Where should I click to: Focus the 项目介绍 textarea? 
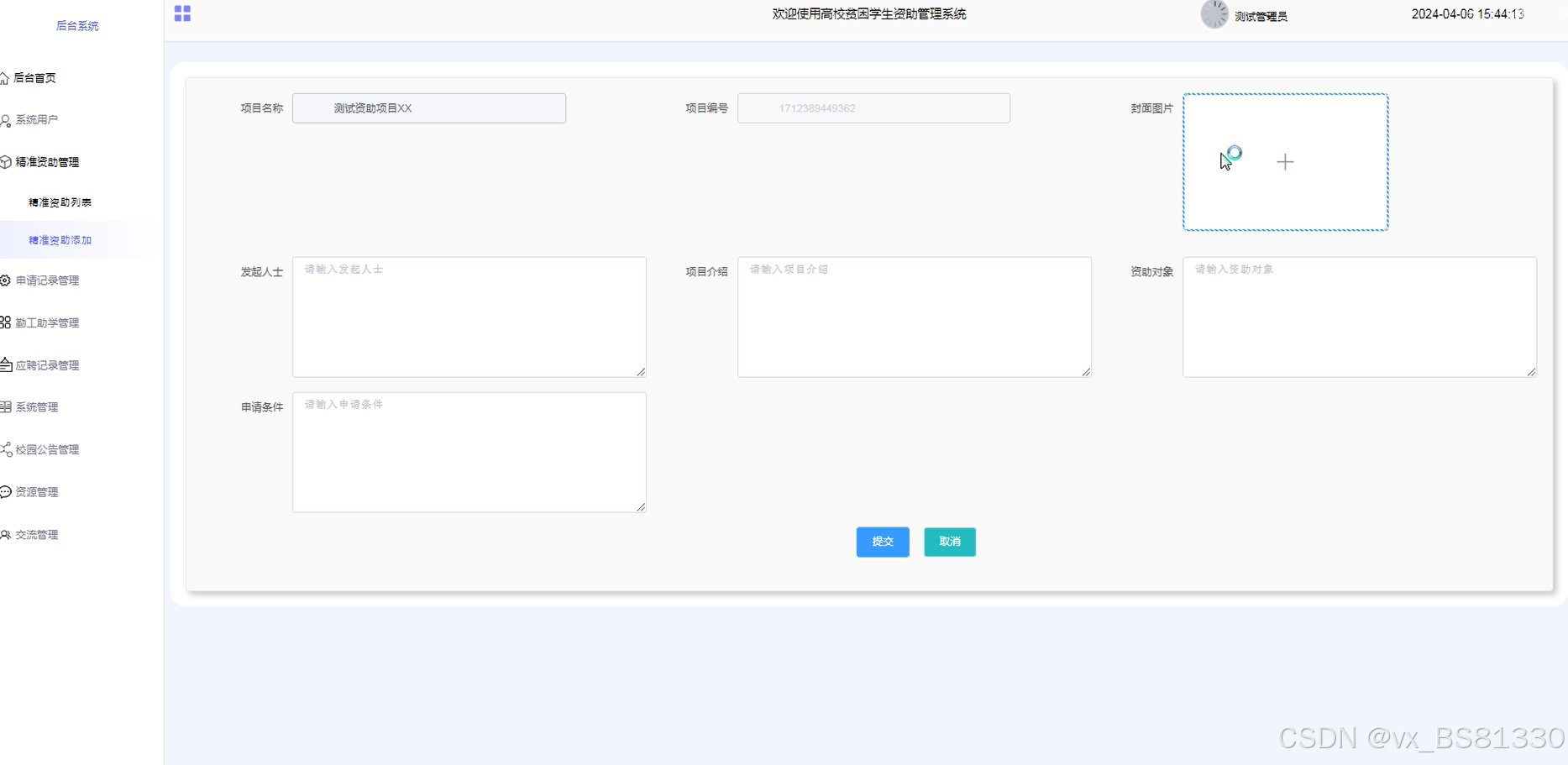[915, 317]
